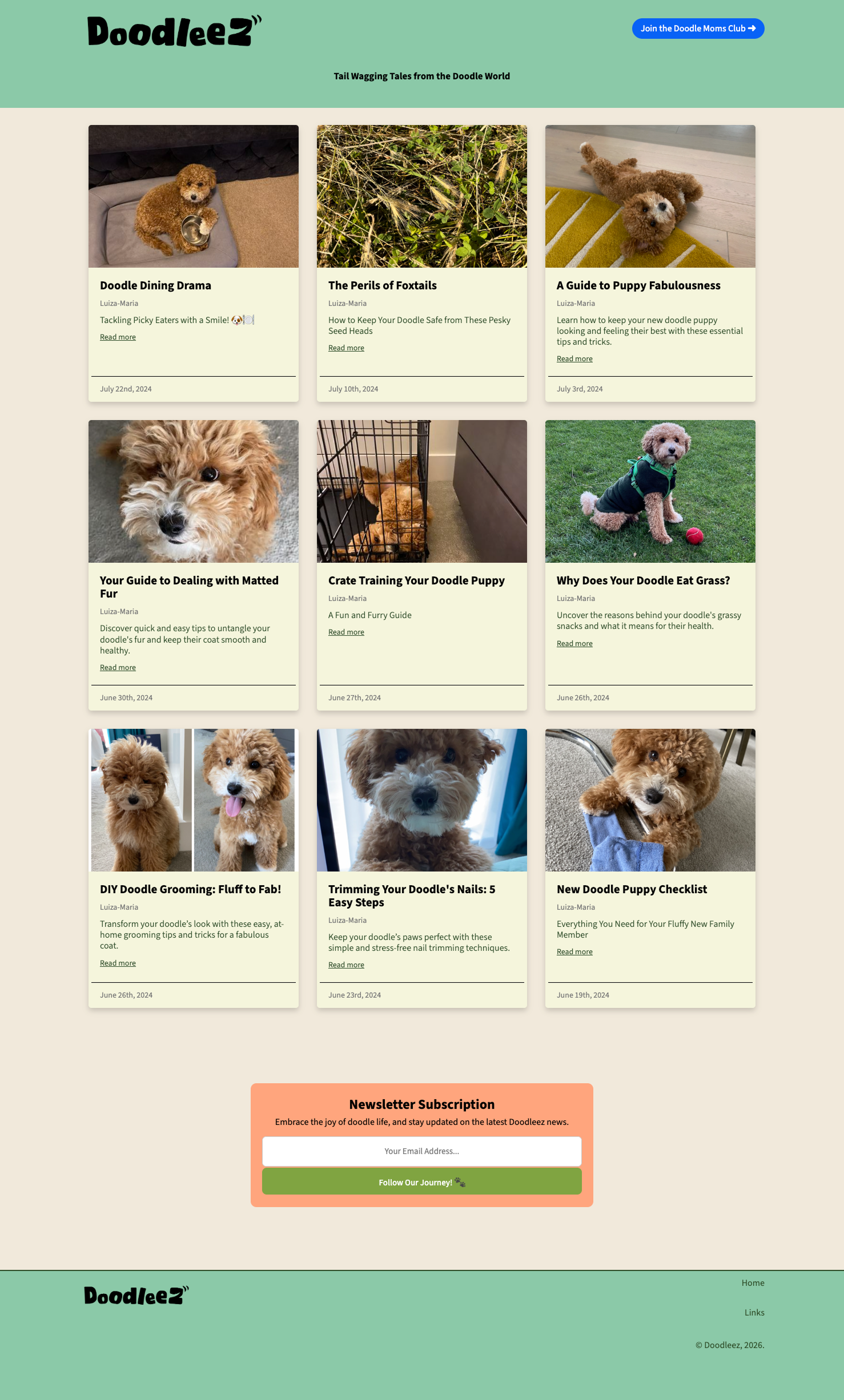Open the DIY grooming before-after photo
This screenshot has height=1400, width=844.
(x=194, y=800)
